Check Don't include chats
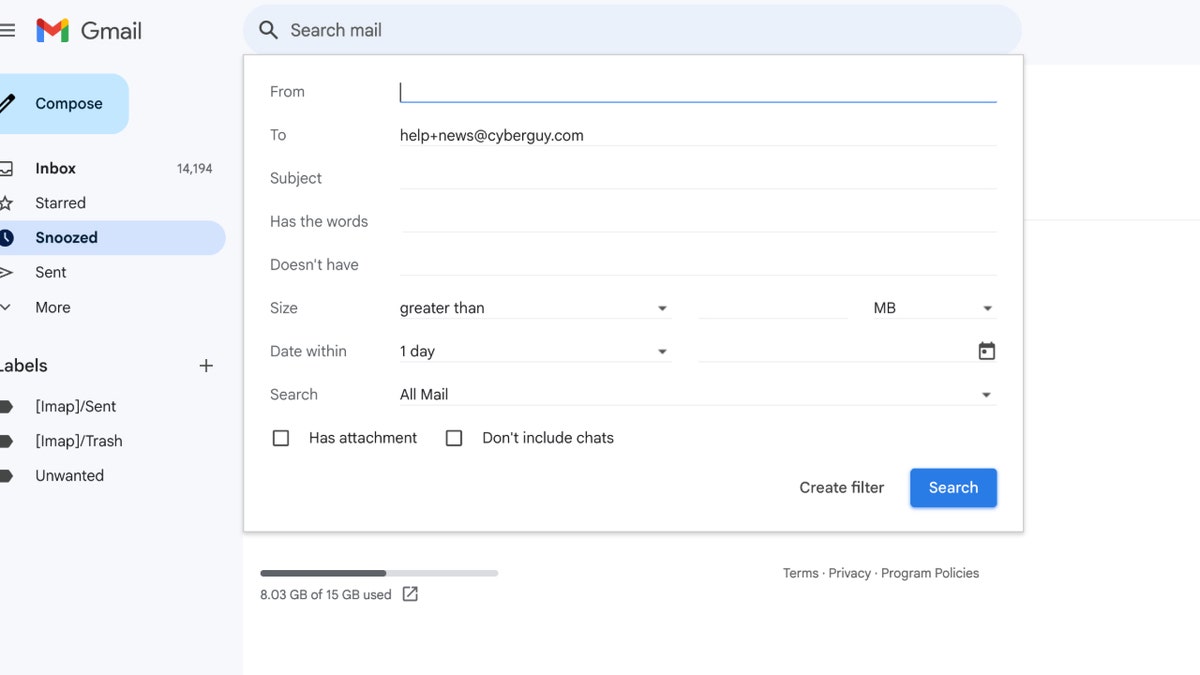 point(454,437)
